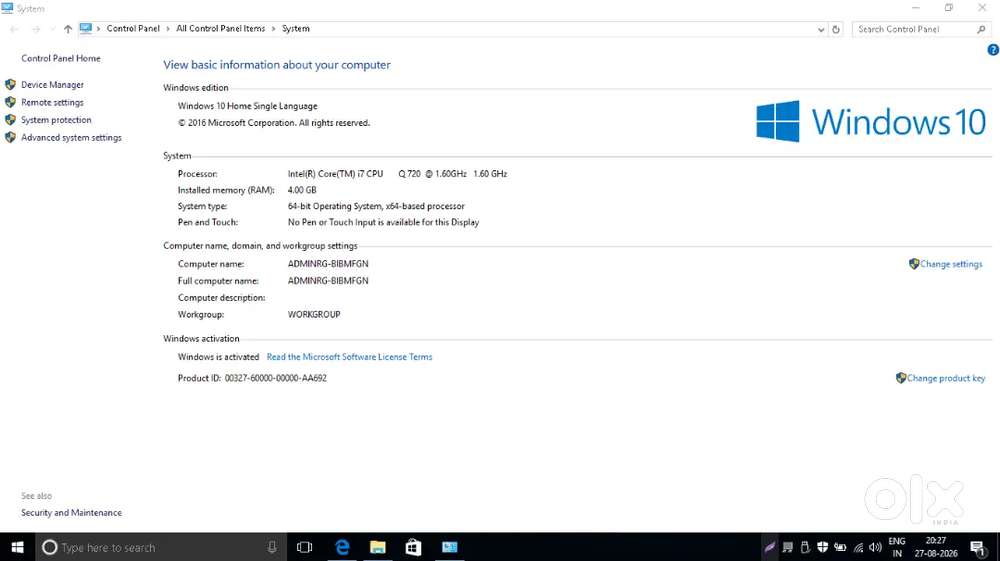Open Advanced system settings

(71, 138)
